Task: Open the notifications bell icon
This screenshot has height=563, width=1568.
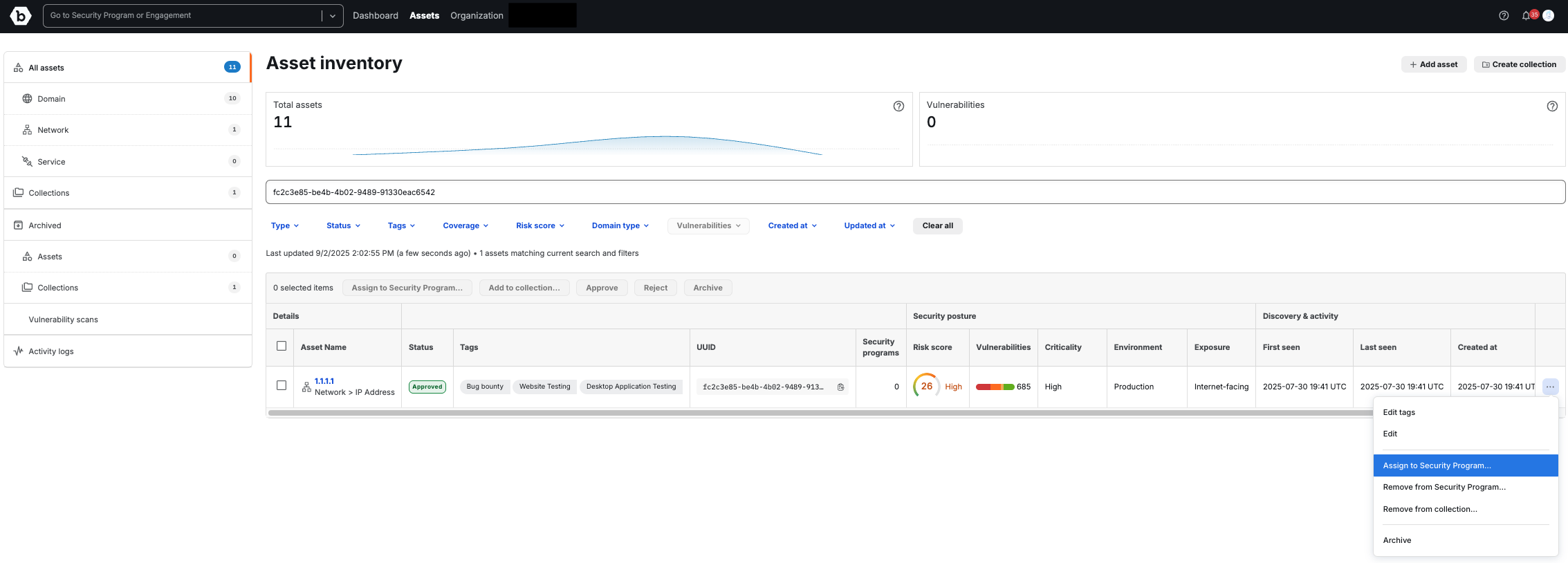Action: pos(1526,15)
